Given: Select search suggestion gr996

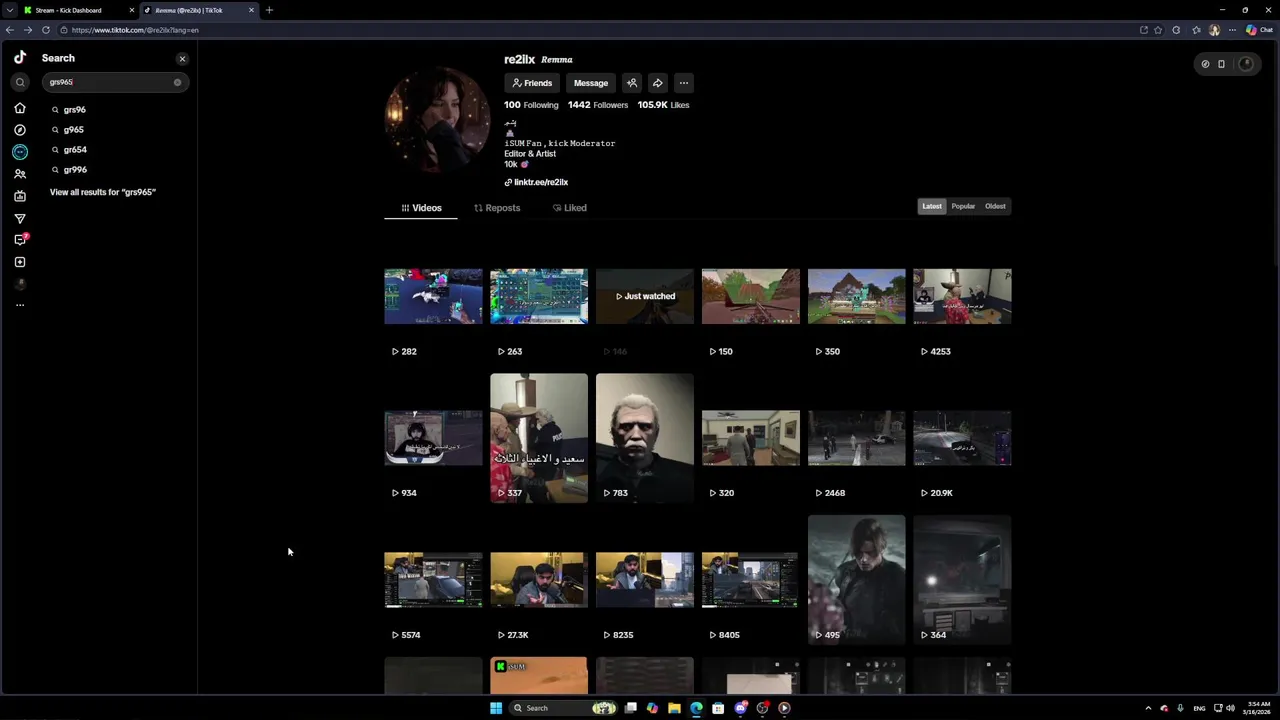Looking at the screenshot, I should 75,170.
